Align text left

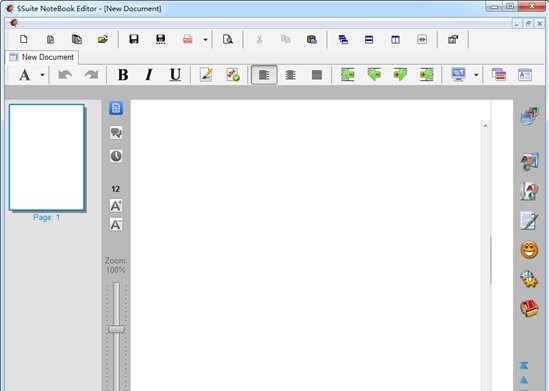coord(264,75)
